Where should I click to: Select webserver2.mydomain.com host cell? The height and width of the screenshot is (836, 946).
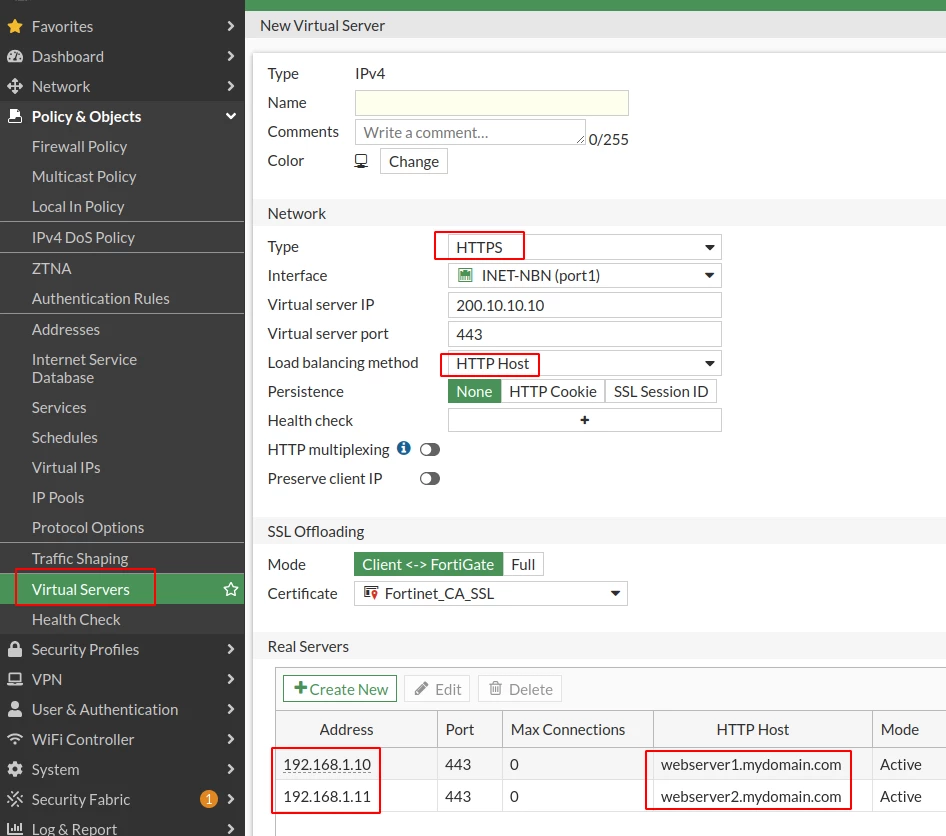coord(751,797)
